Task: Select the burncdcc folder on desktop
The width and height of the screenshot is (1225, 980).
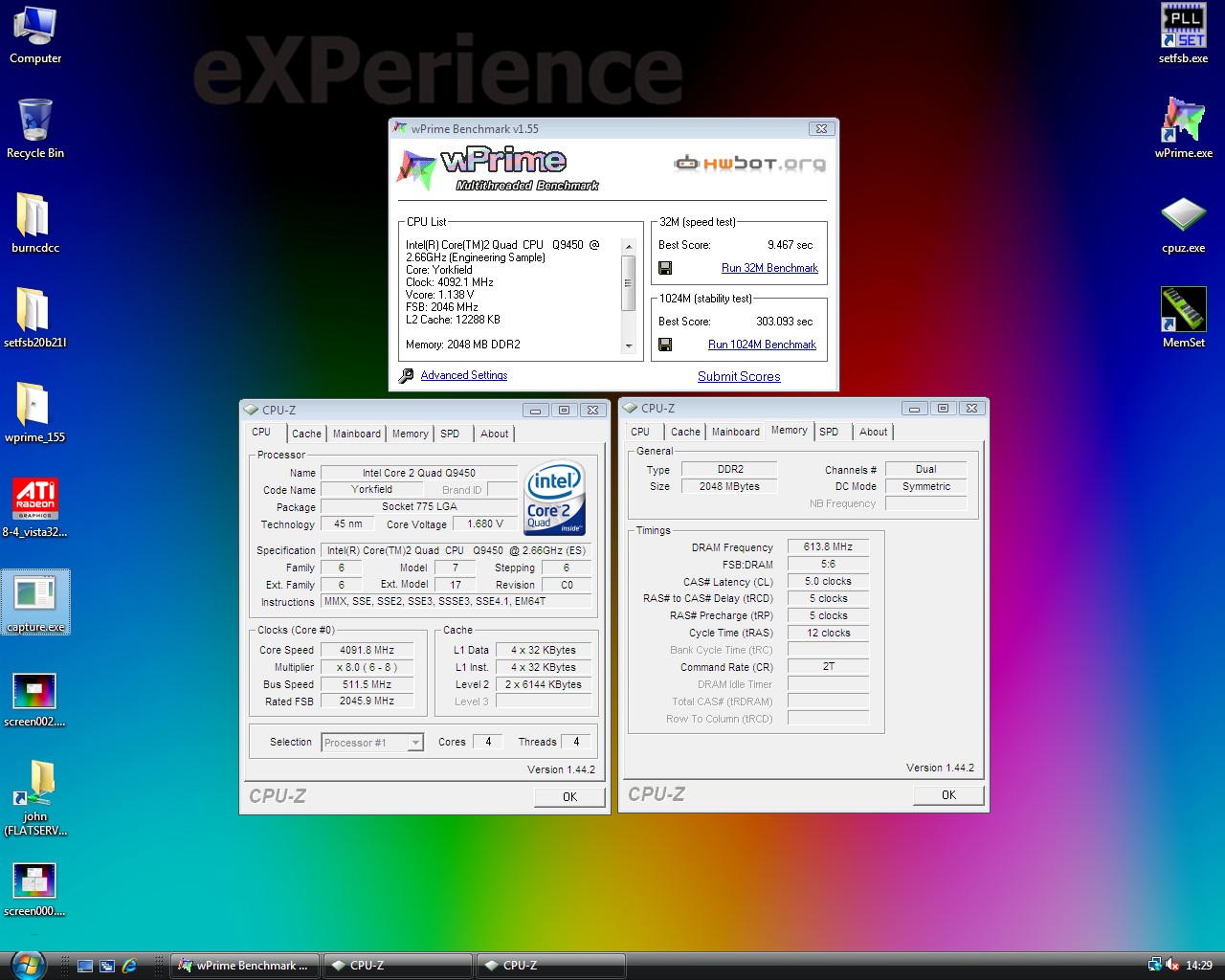Action: click(35, 223)
